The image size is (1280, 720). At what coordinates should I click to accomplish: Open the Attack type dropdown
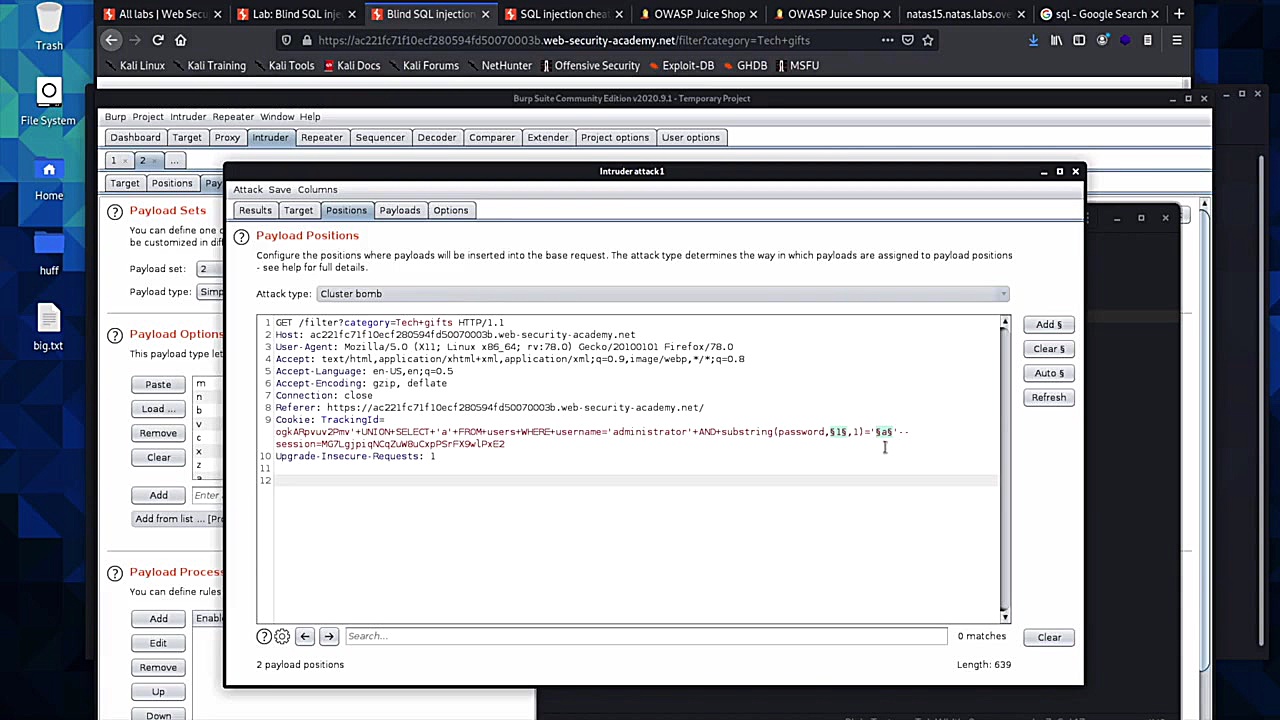(x=662, y=294)
